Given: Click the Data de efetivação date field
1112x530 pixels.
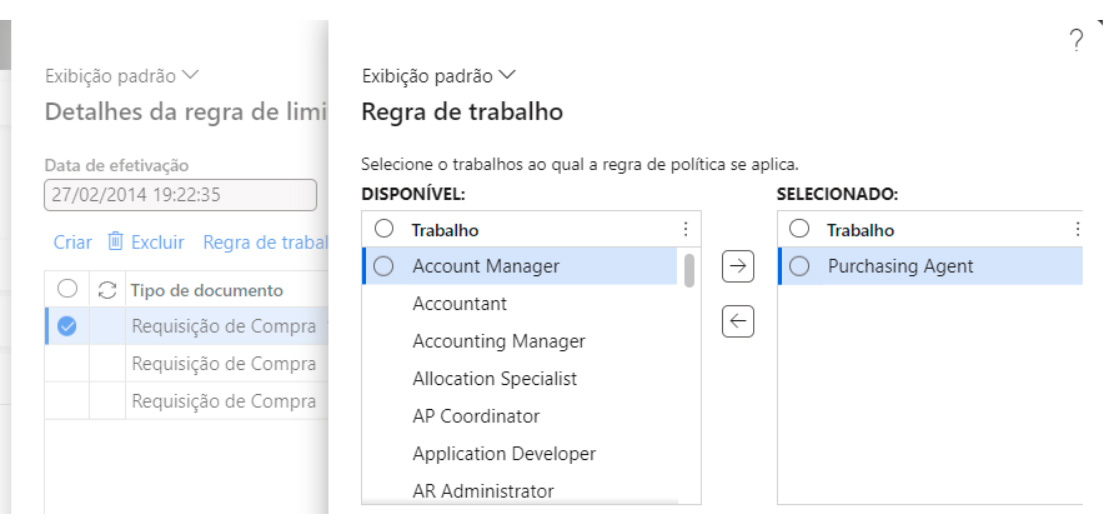Looking at the screenshot, I should pos(180,195).
